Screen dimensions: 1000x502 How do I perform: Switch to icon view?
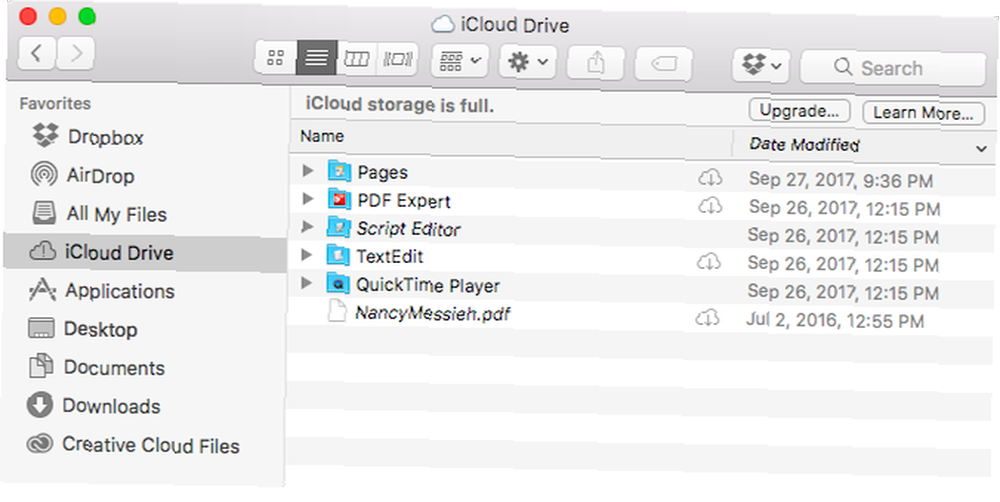pos(276,58)
